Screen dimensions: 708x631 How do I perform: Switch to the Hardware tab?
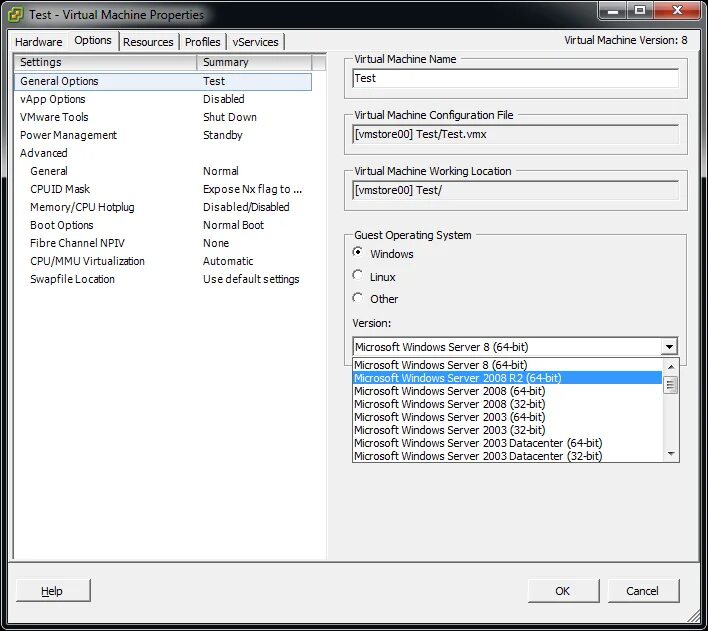39,42
